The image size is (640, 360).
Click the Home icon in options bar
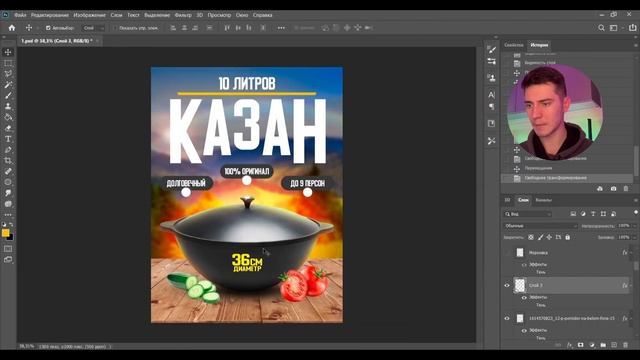tap(12, 28)
